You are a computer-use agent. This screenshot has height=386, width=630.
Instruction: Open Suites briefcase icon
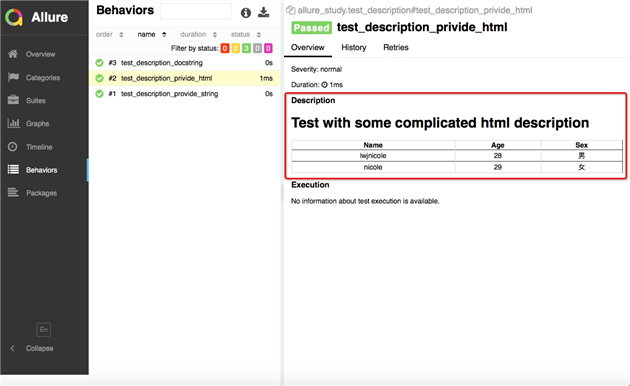coord(13,100)
